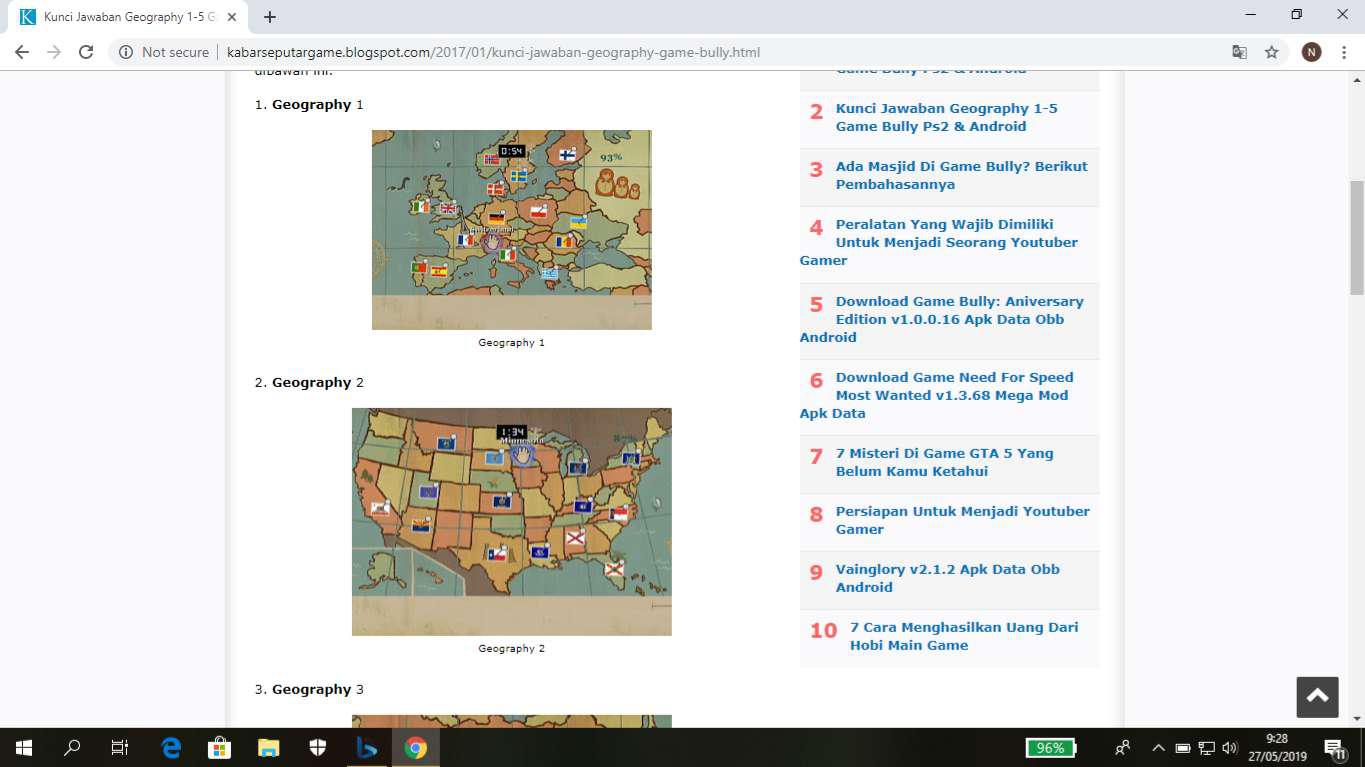Open link Kunci Jawaban Geography 1-5 Game Bully
1365x767 pixels.
pos(947,117)
